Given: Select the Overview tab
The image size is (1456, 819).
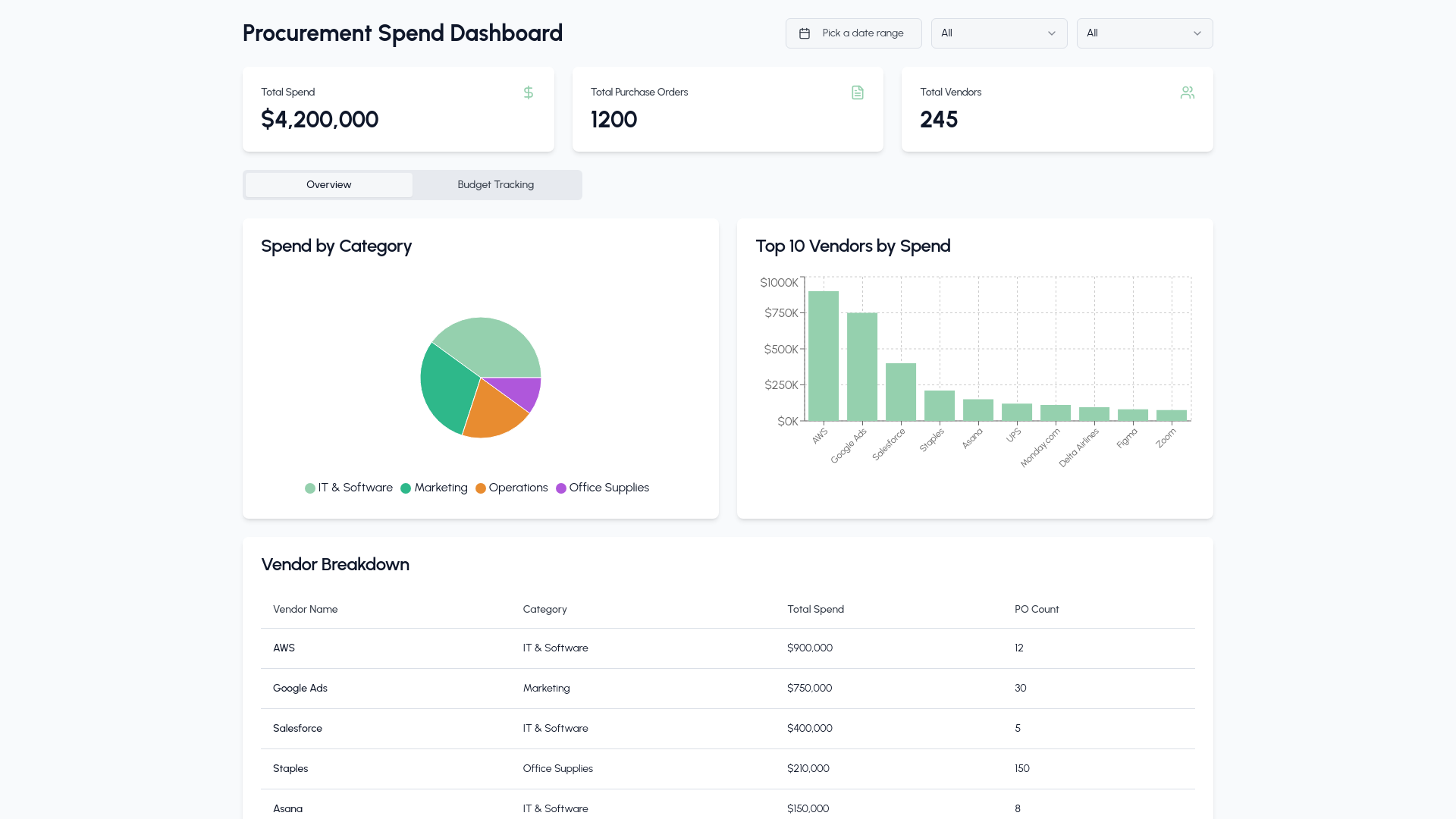Looking at the screenshot, I should pyautogui.click(x=329, y=185).
